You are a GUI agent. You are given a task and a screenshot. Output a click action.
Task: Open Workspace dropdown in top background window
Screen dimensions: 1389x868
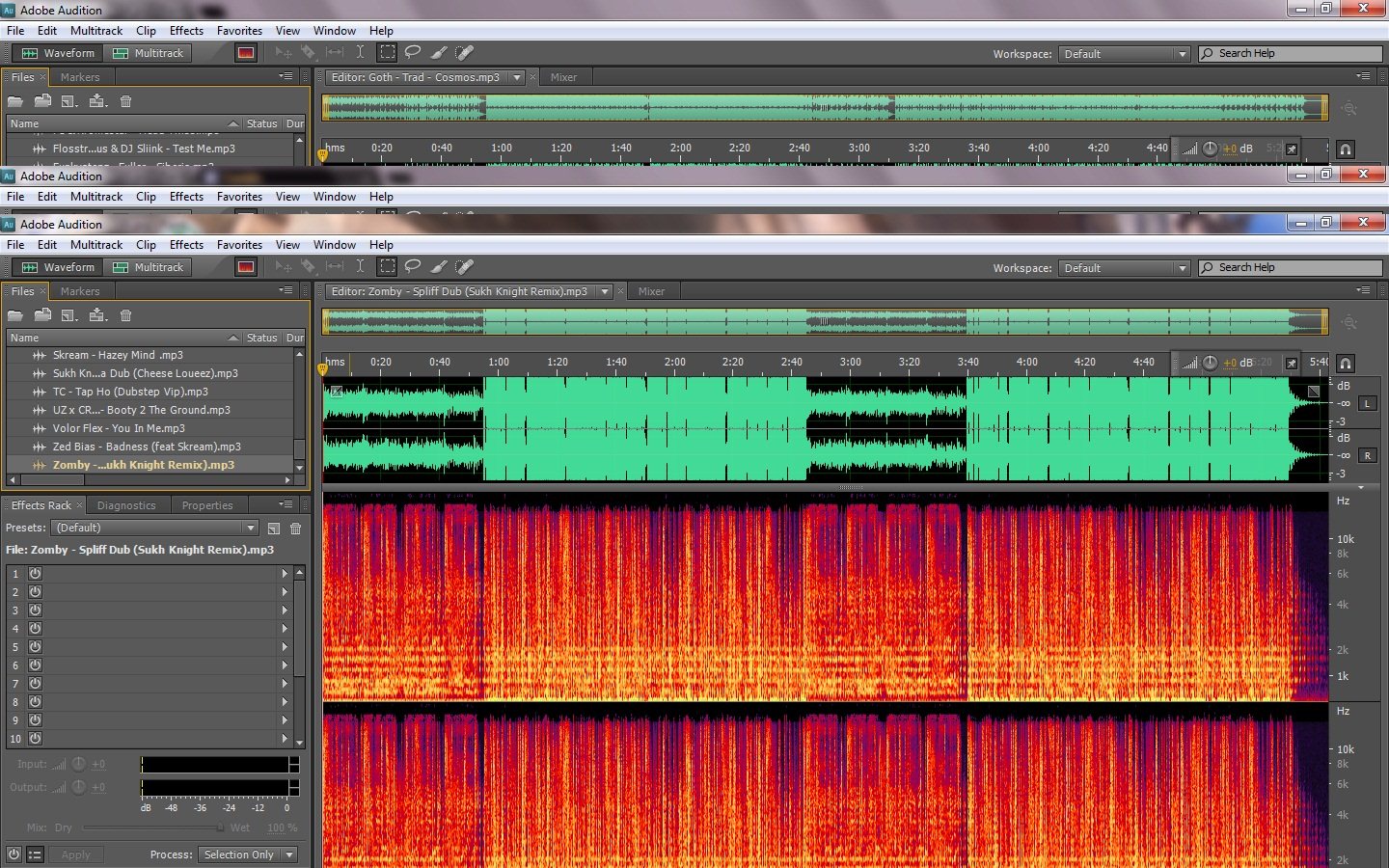1124,54
